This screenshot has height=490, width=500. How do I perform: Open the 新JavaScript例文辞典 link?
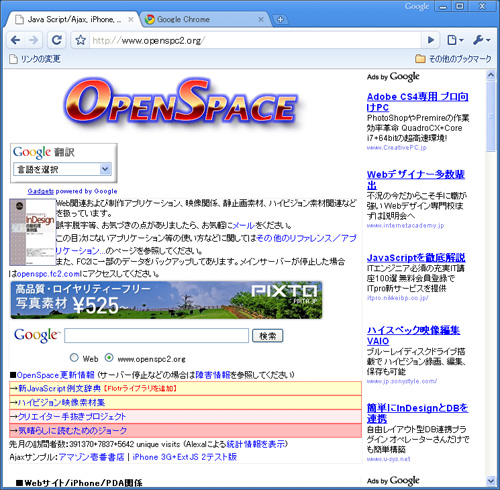(x=59, y=388)
